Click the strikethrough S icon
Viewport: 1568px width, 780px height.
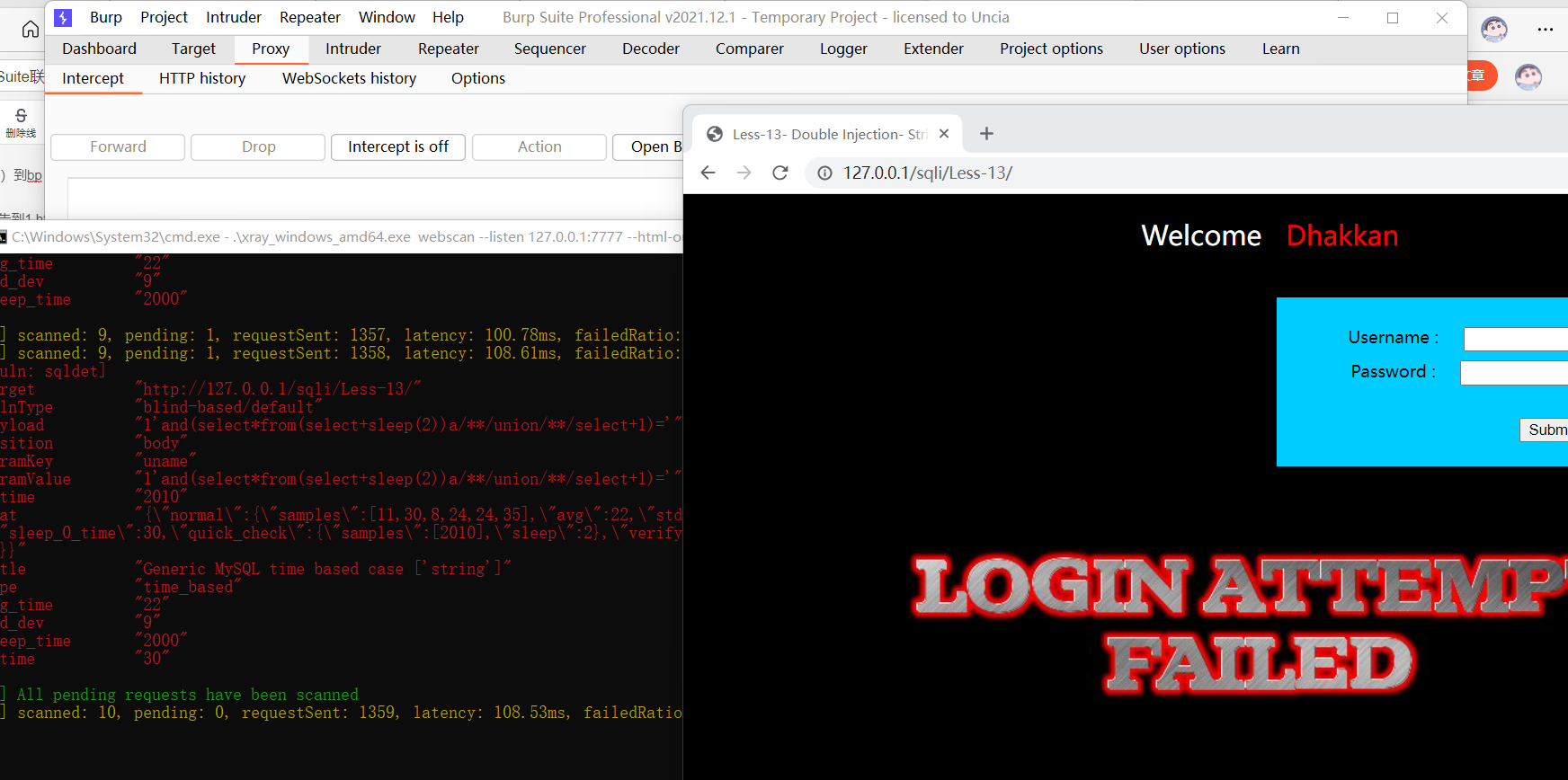tap(21, 116)
